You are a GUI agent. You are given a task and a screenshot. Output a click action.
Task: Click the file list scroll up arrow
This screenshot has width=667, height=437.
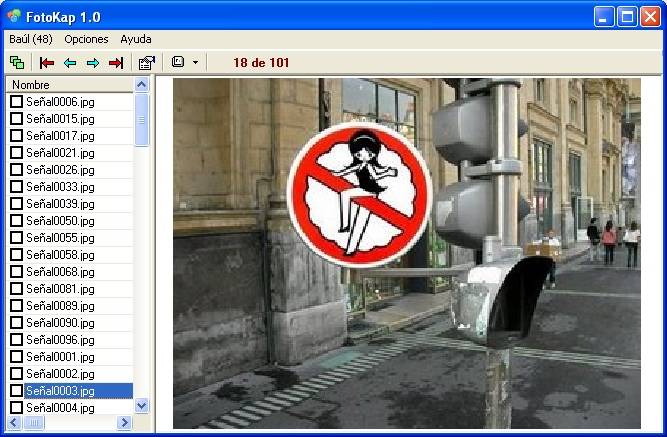(x=142, y=84)
